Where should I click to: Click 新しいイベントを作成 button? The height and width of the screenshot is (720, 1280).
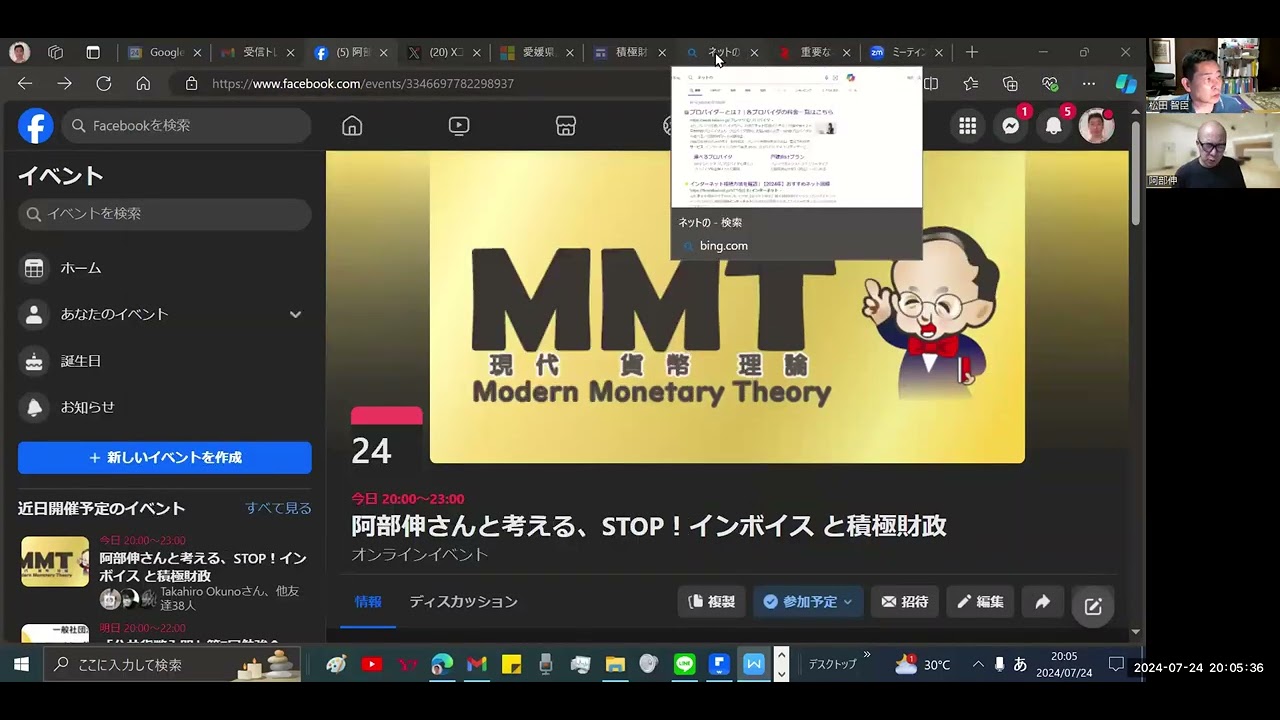[x=165, y=458]
